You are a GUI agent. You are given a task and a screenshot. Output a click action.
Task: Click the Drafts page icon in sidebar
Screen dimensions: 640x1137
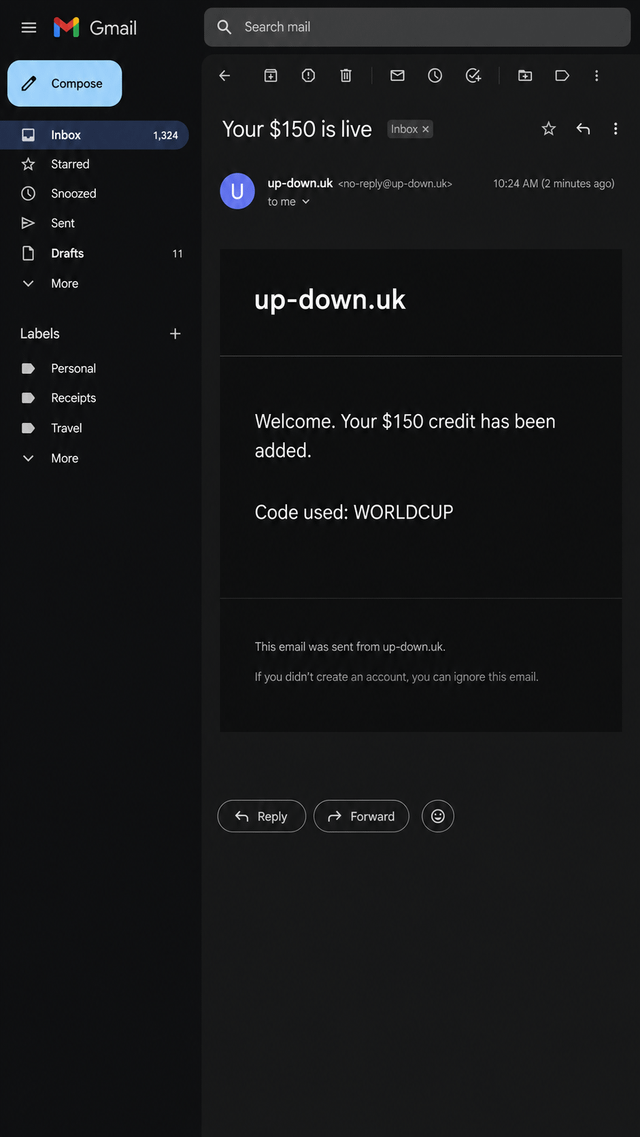click(28, 253)
